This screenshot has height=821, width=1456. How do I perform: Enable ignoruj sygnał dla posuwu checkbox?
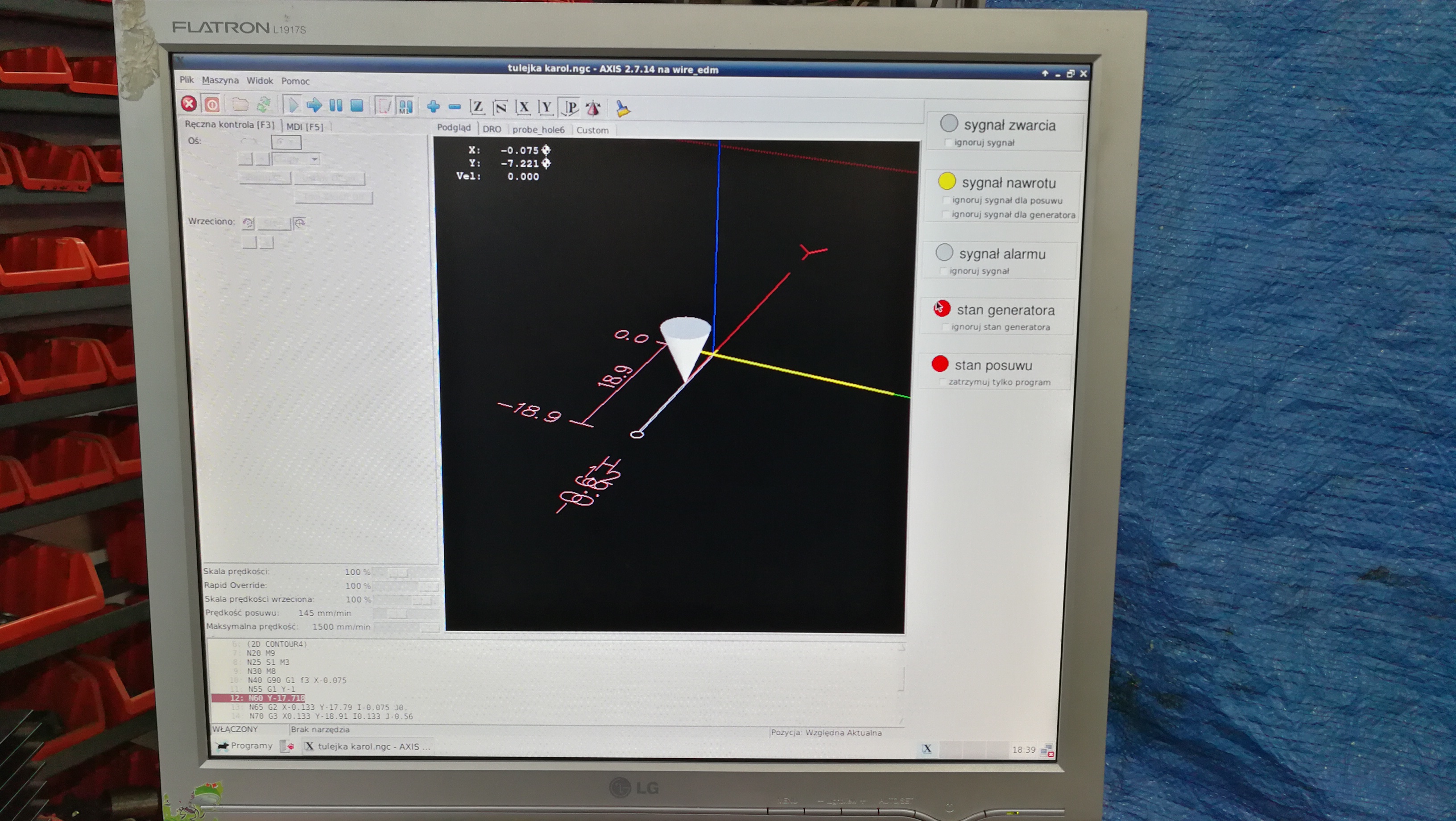click(946, 200)
